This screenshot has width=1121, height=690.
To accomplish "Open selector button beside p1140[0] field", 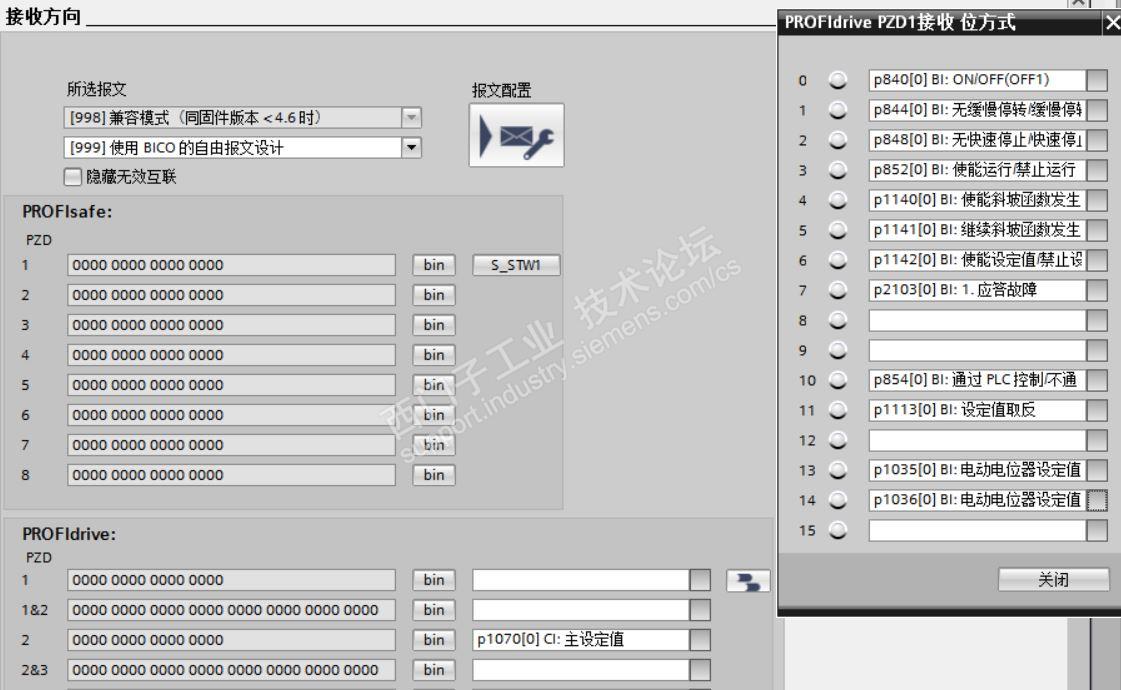I will 1096,200.
